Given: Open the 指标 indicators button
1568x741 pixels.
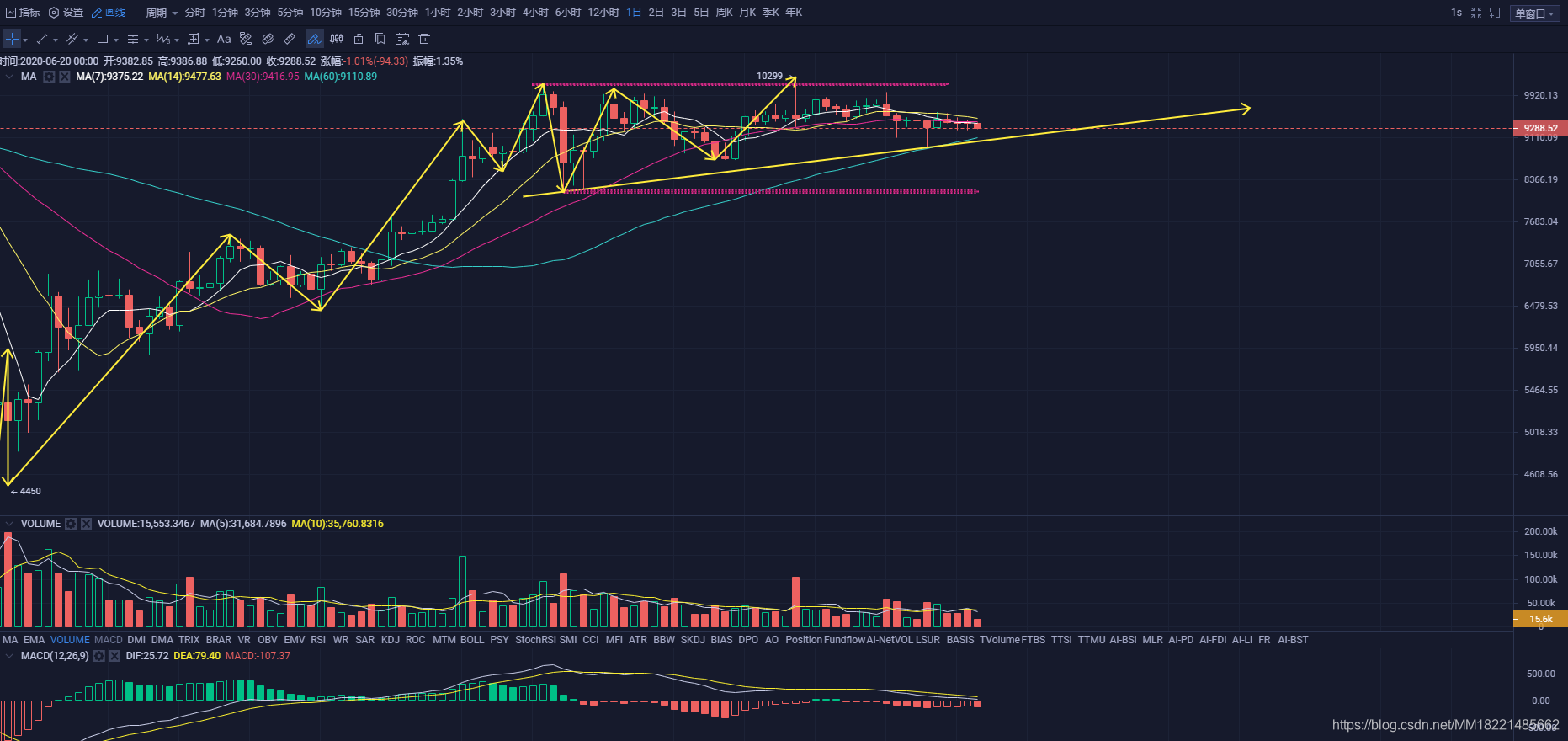Looking at the screenshot, I should pyautogui.click(x=23, y=13).
